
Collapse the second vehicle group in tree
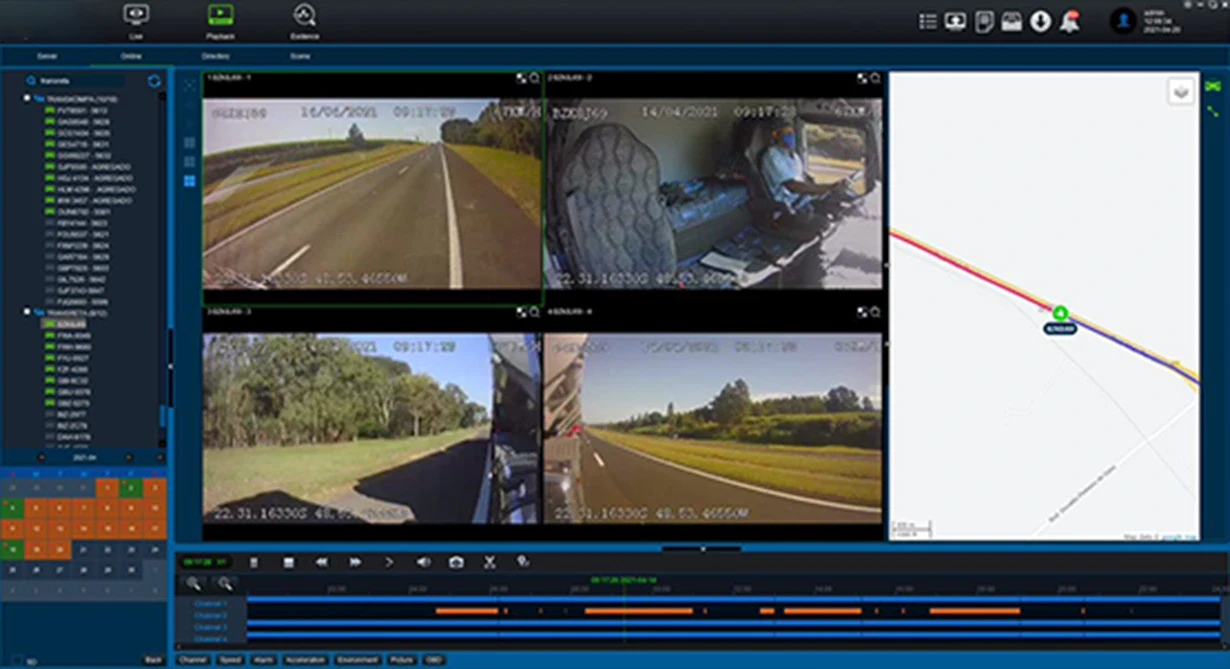click(27, 313)
